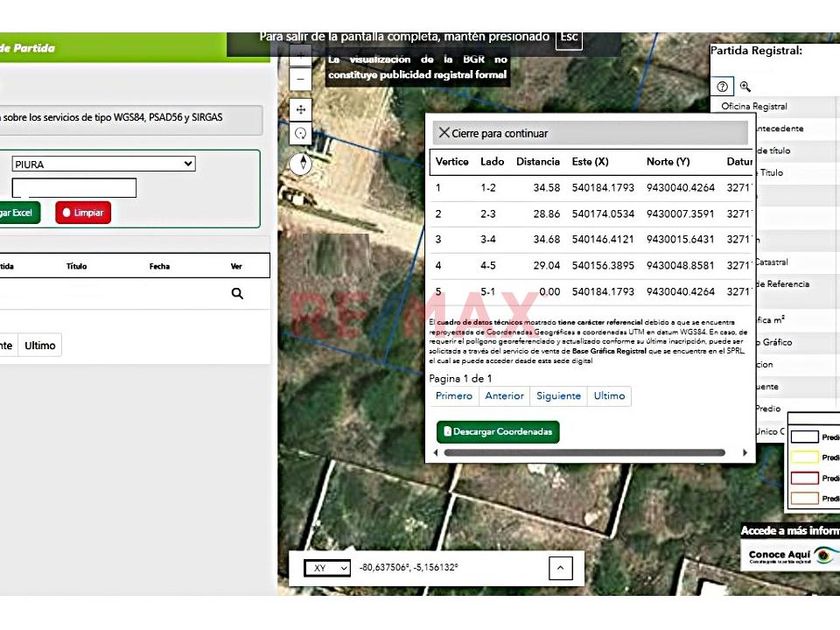Image resolution: width=840 pixels, height=630 pixels.
Task: Activate the pan map tool
Action: (x=301, y=108)
